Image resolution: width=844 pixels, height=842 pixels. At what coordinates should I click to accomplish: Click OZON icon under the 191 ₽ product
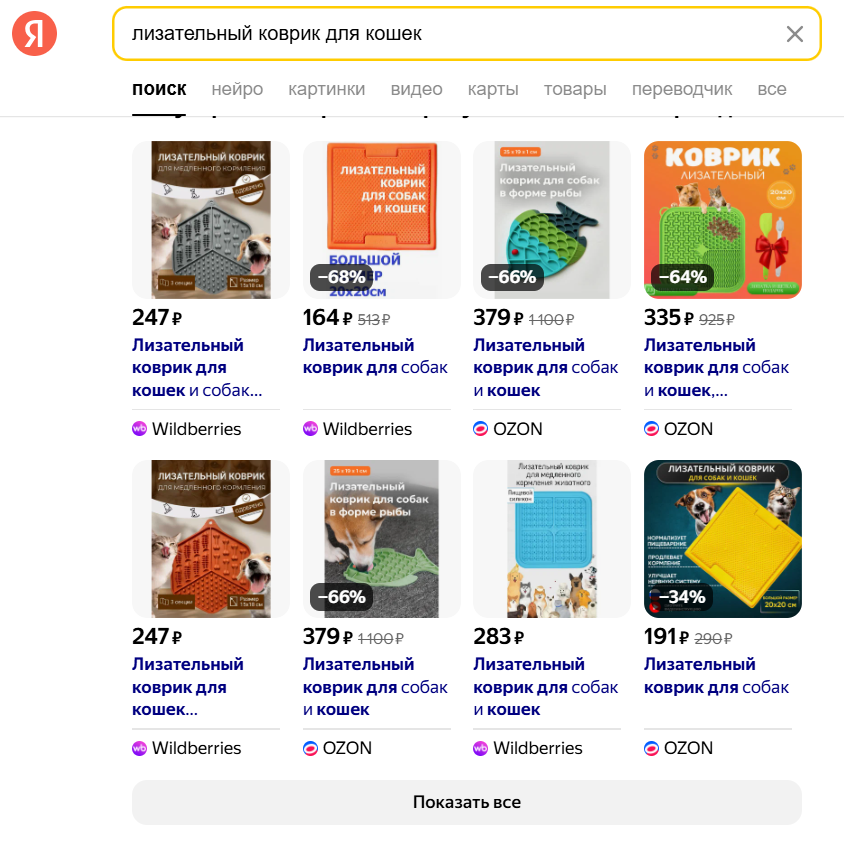(x=652, y=748)
